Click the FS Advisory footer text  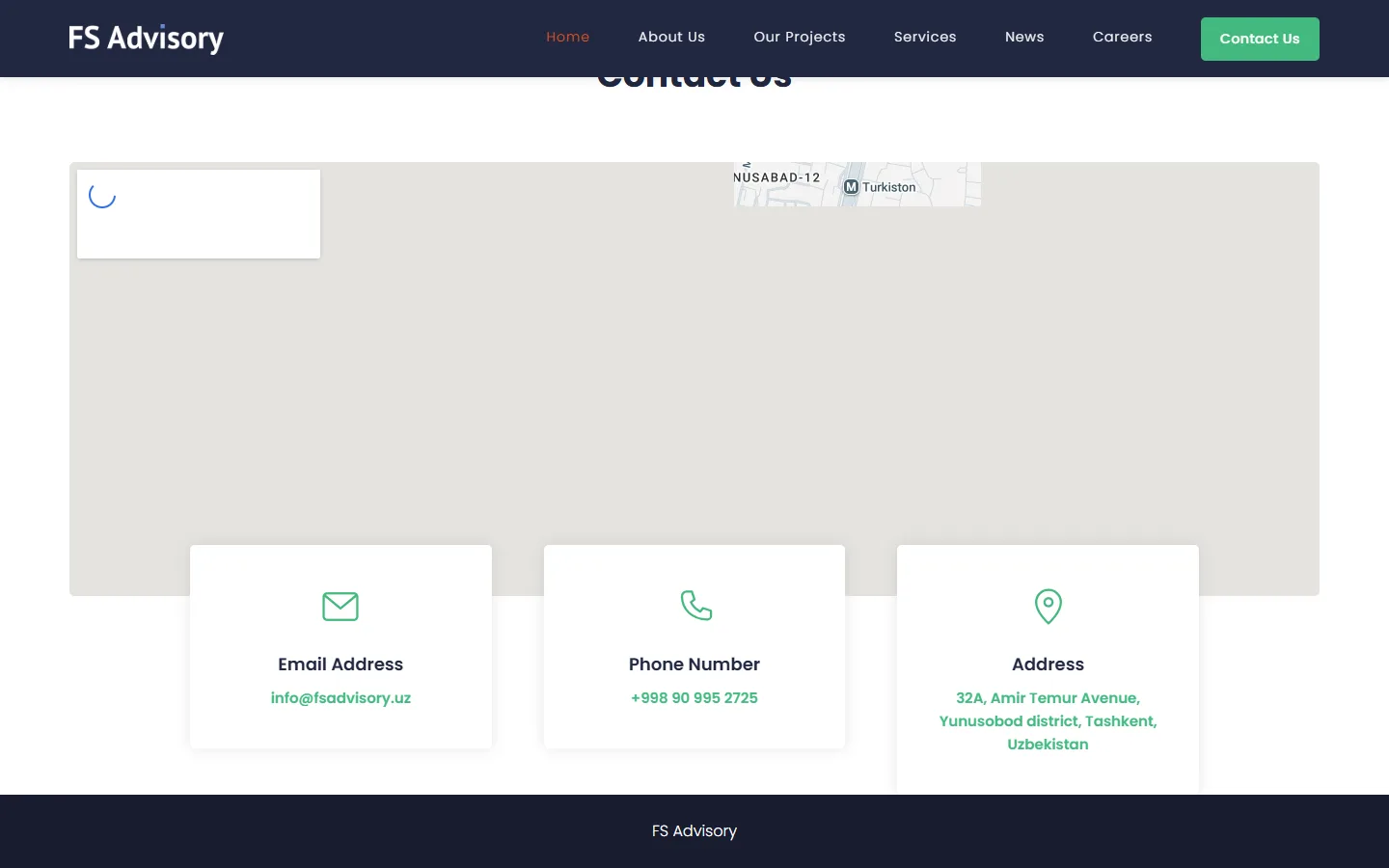694,830
